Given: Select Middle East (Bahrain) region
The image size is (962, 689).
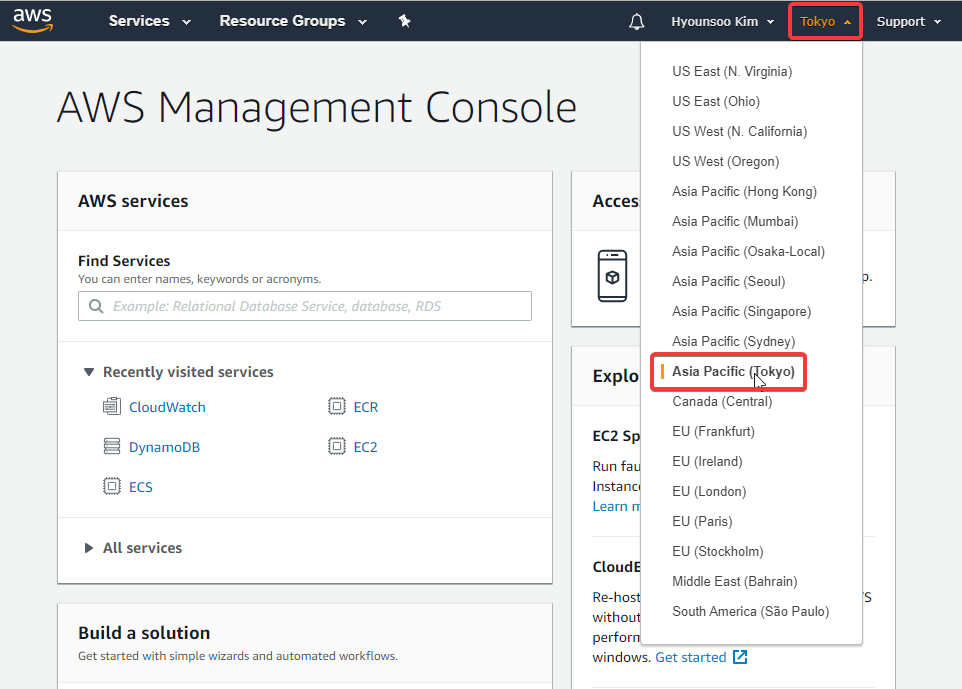Looking at the screenshot, I should pyautogui.click(x=734, y=582).
